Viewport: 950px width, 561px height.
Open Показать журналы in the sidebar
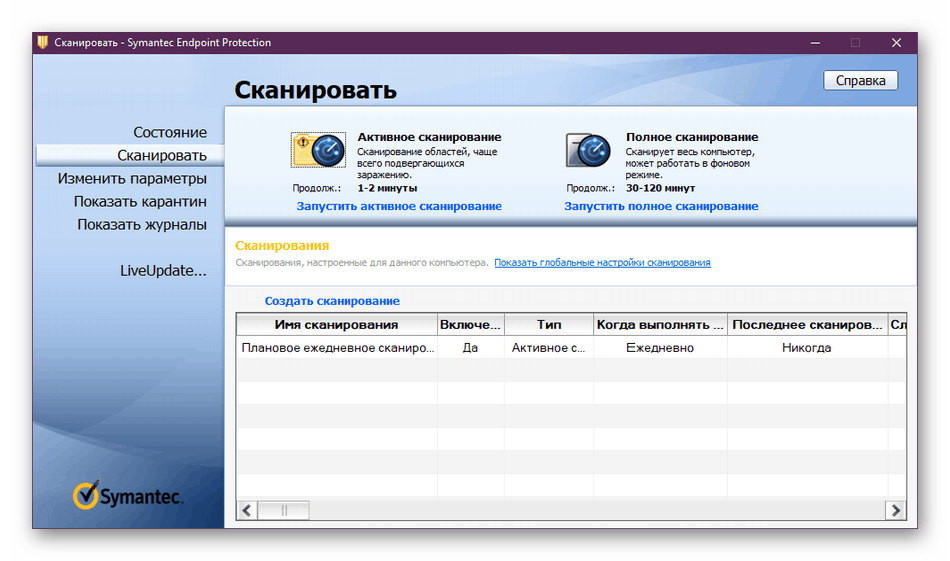coord(142,224)
